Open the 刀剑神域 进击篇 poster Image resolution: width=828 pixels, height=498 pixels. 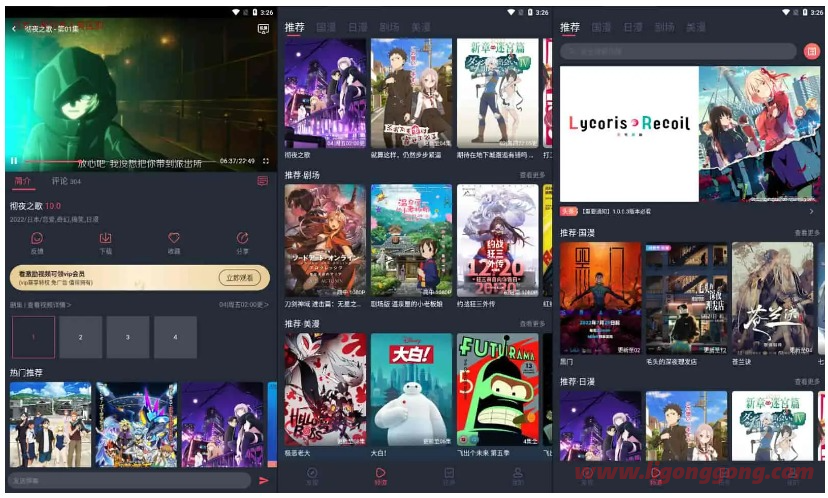click(x=325, y=241)
